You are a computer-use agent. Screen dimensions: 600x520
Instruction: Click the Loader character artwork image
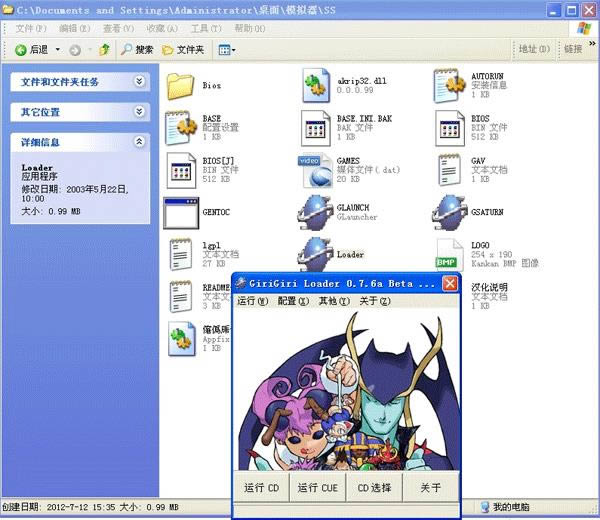pos(346,390)
